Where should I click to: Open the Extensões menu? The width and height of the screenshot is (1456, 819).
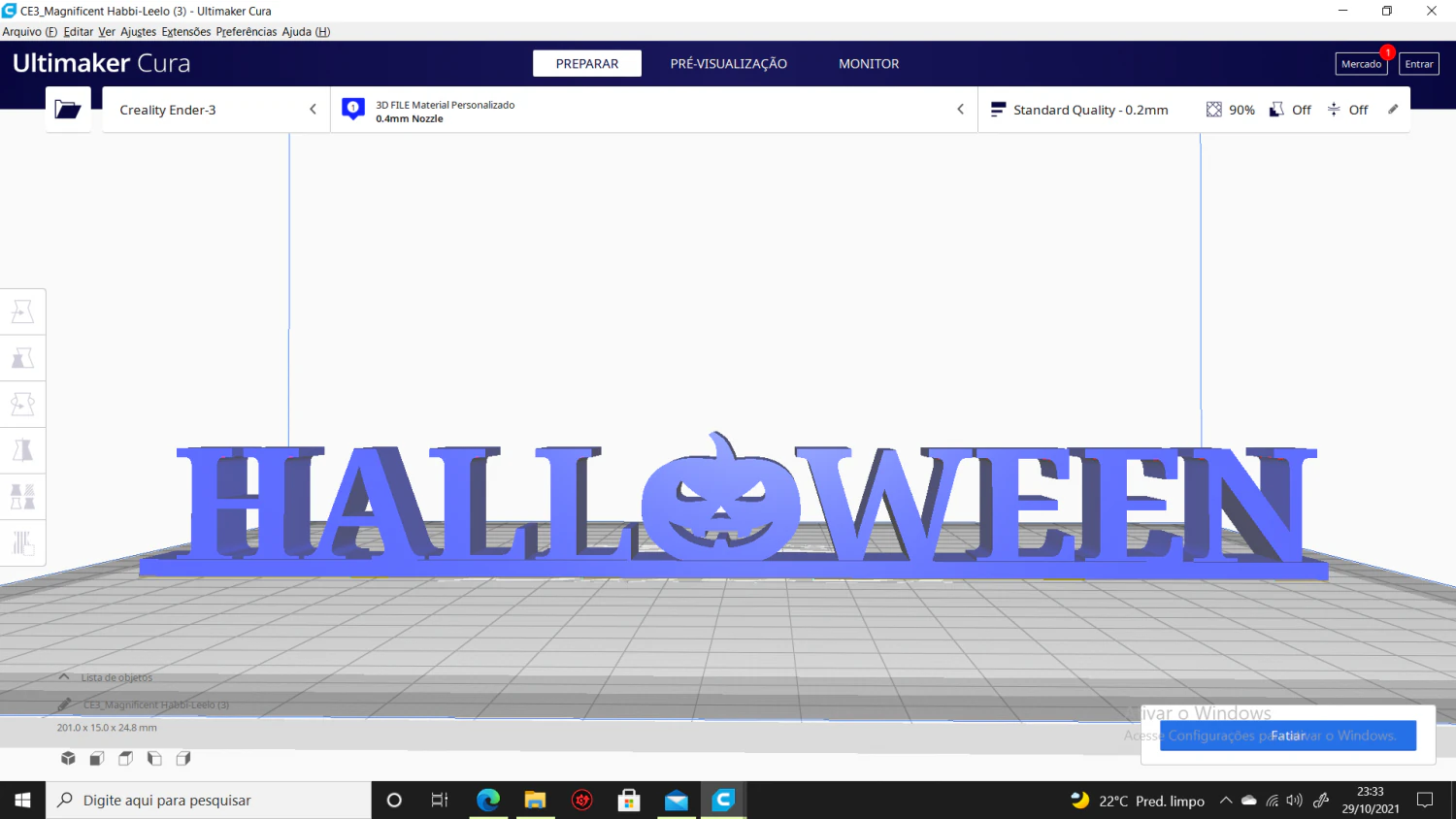pyautogui.click(x=186, y=32)
